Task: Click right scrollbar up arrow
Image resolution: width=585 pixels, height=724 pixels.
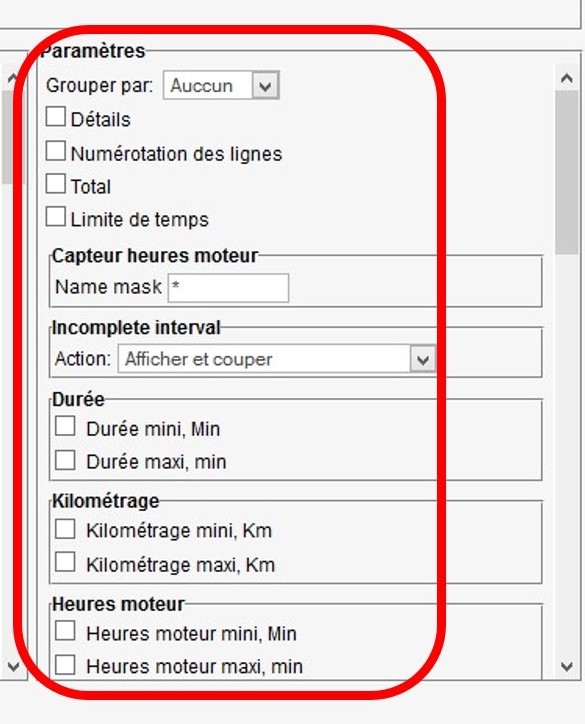Action: (x=567, y=78)
